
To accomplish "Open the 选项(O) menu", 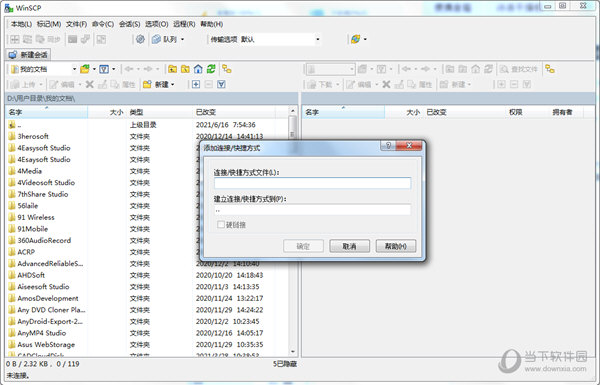I will (157, 24).
